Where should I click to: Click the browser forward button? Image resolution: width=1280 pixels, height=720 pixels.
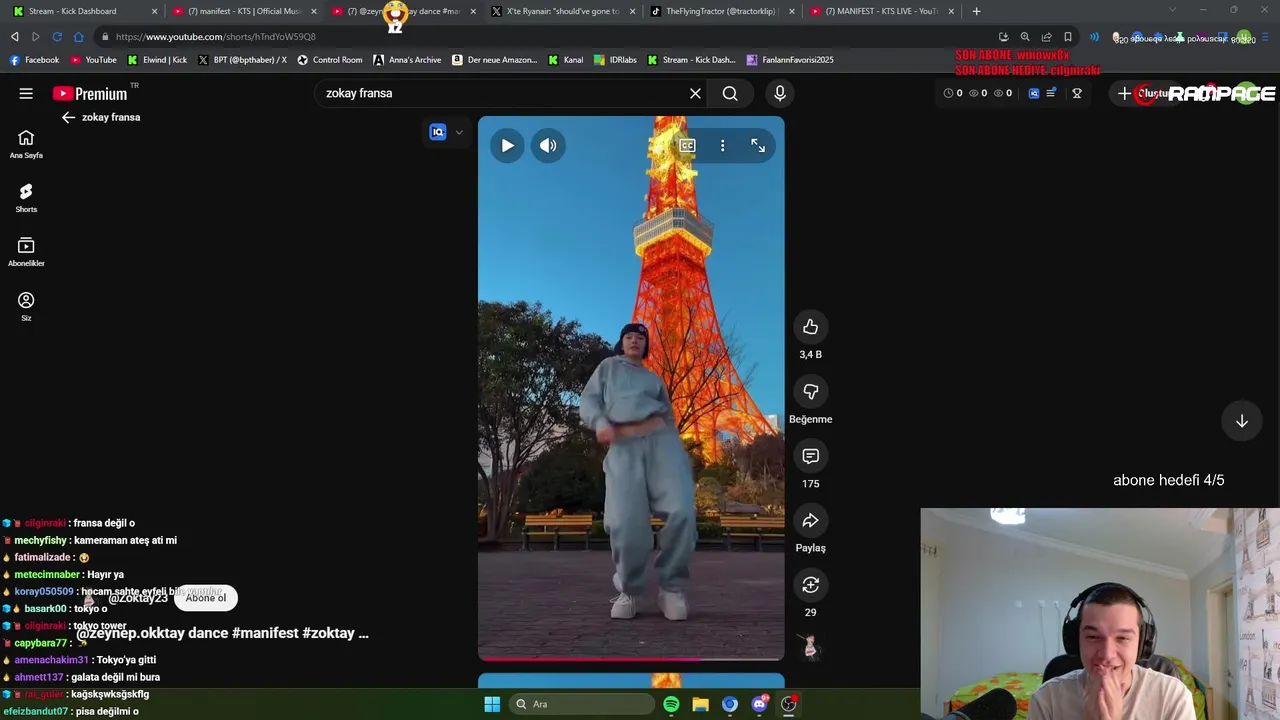click(35, 37)
